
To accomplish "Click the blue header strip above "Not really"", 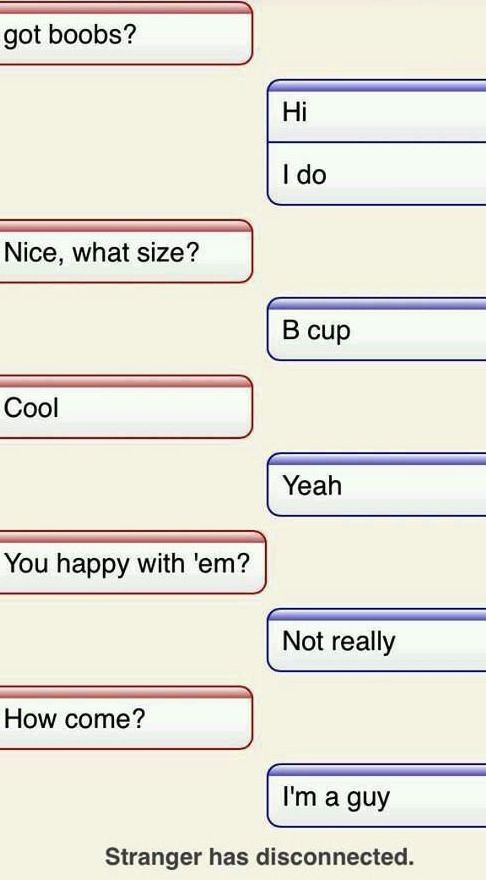I will pos(377,615).
